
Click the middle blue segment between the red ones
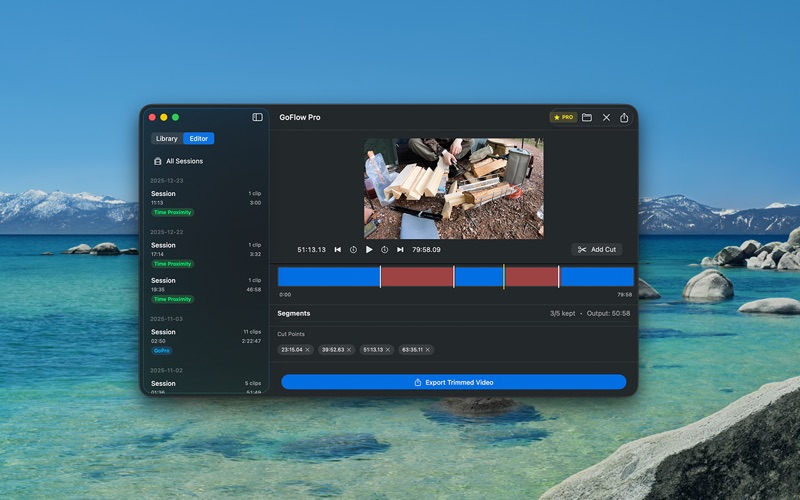[x=479, y=277]
